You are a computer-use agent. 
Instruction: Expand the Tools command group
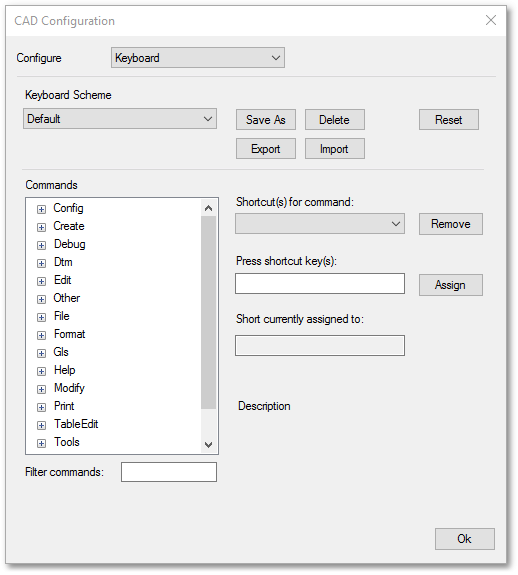tap(41, 443)
